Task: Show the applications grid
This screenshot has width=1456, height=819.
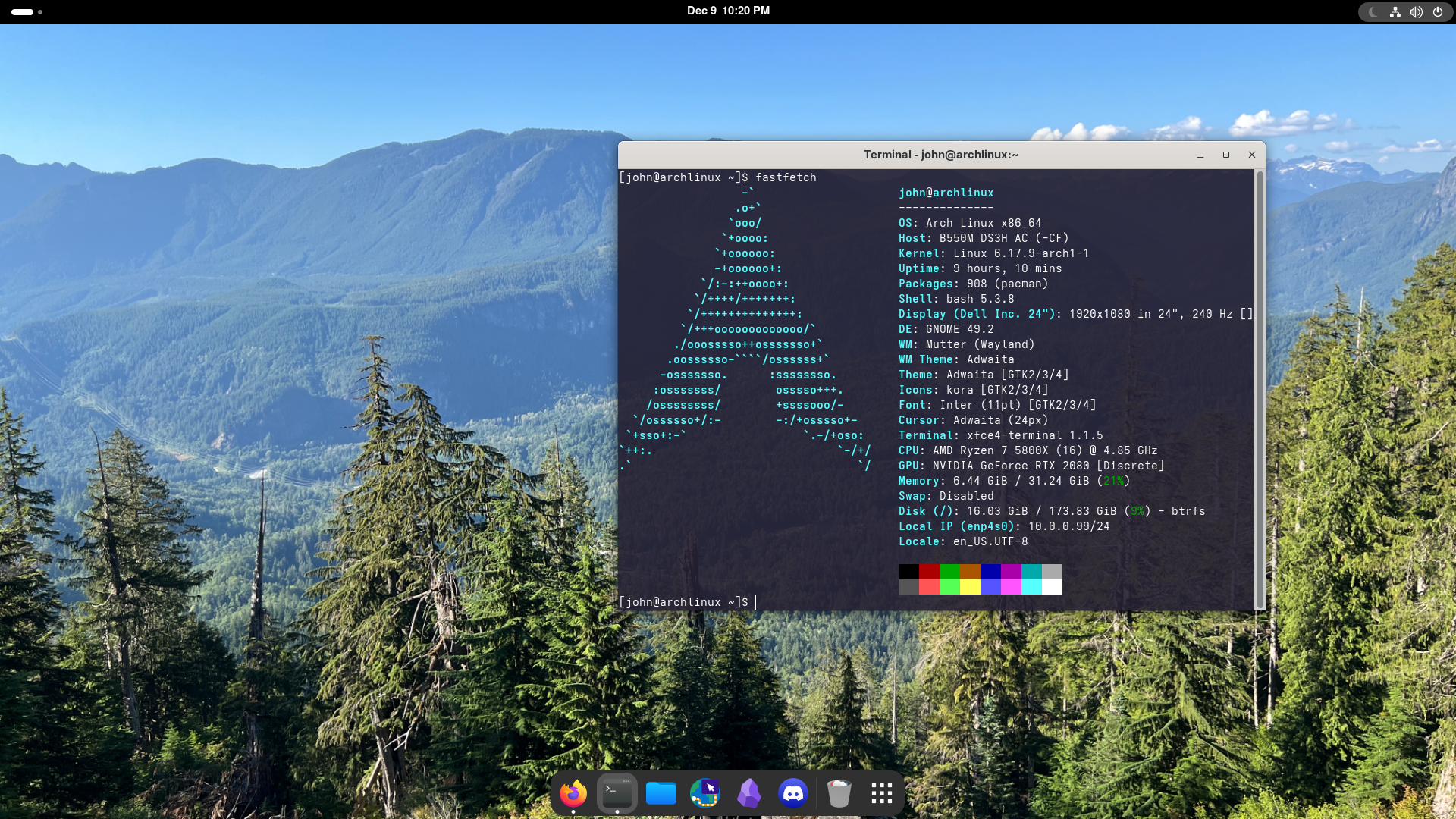Action: coord(882,793)
